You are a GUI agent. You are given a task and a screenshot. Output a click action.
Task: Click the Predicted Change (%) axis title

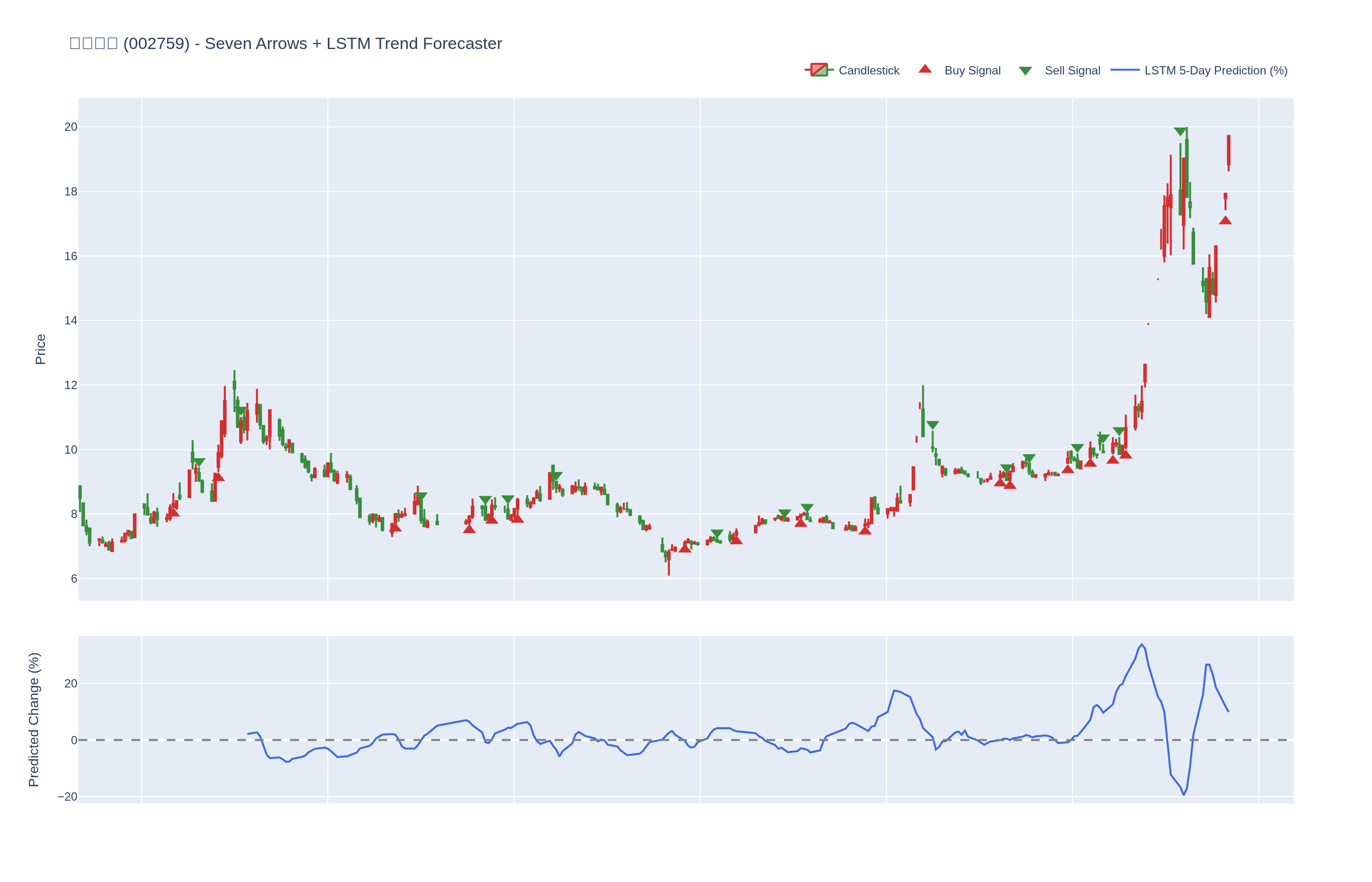pyautogui.click(x=34, y=719)
